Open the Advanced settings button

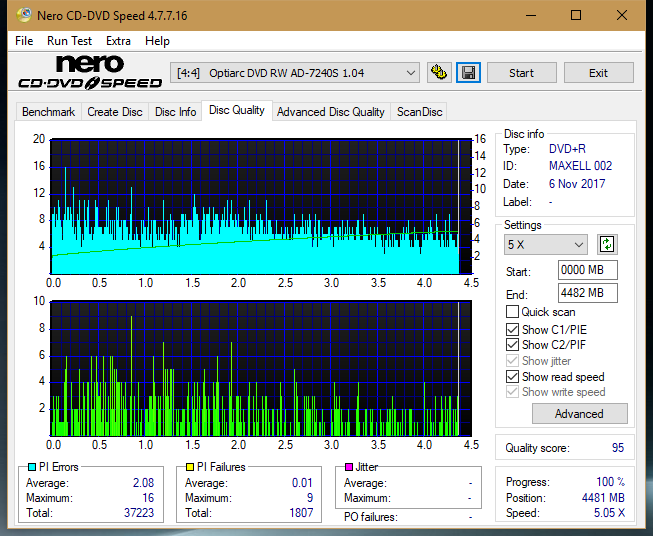point(579,414)
